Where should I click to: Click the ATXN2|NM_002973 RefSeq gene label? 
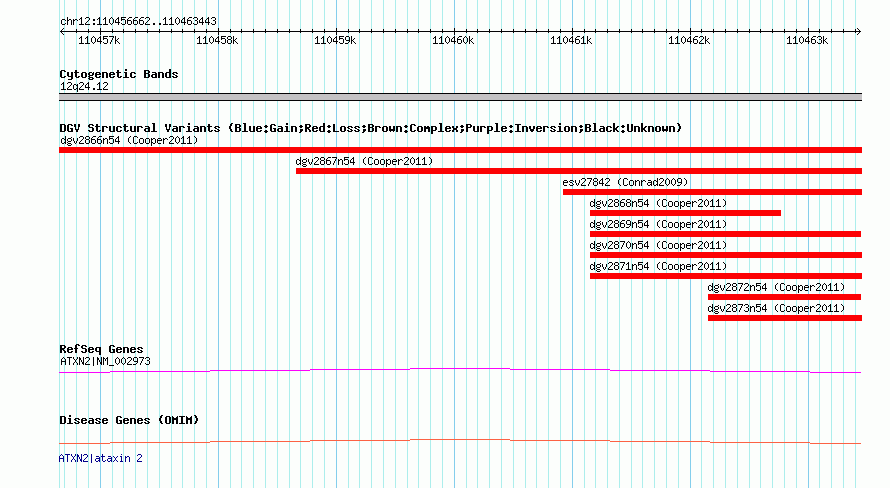(x=105, y=361)
